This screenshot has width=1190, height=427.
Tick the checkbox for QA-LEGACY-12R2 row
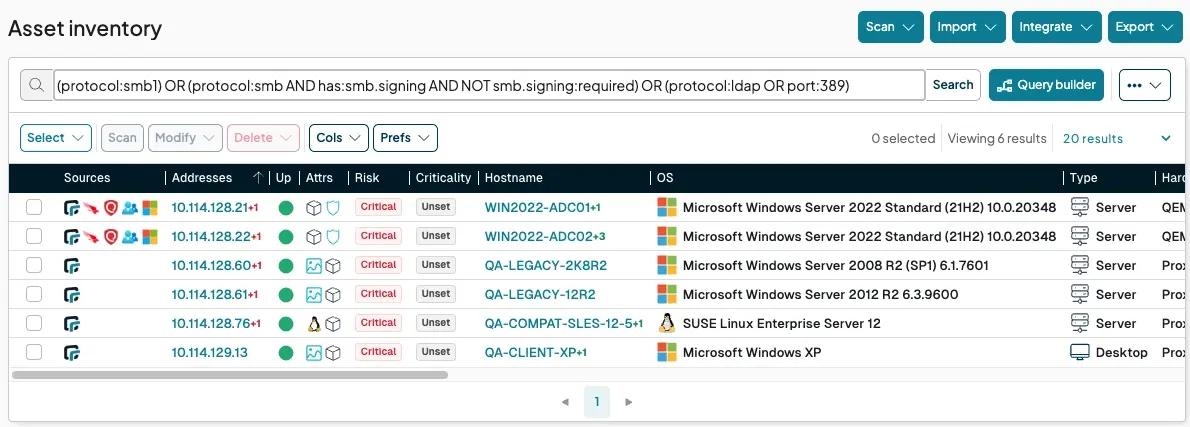pos(34,294)
